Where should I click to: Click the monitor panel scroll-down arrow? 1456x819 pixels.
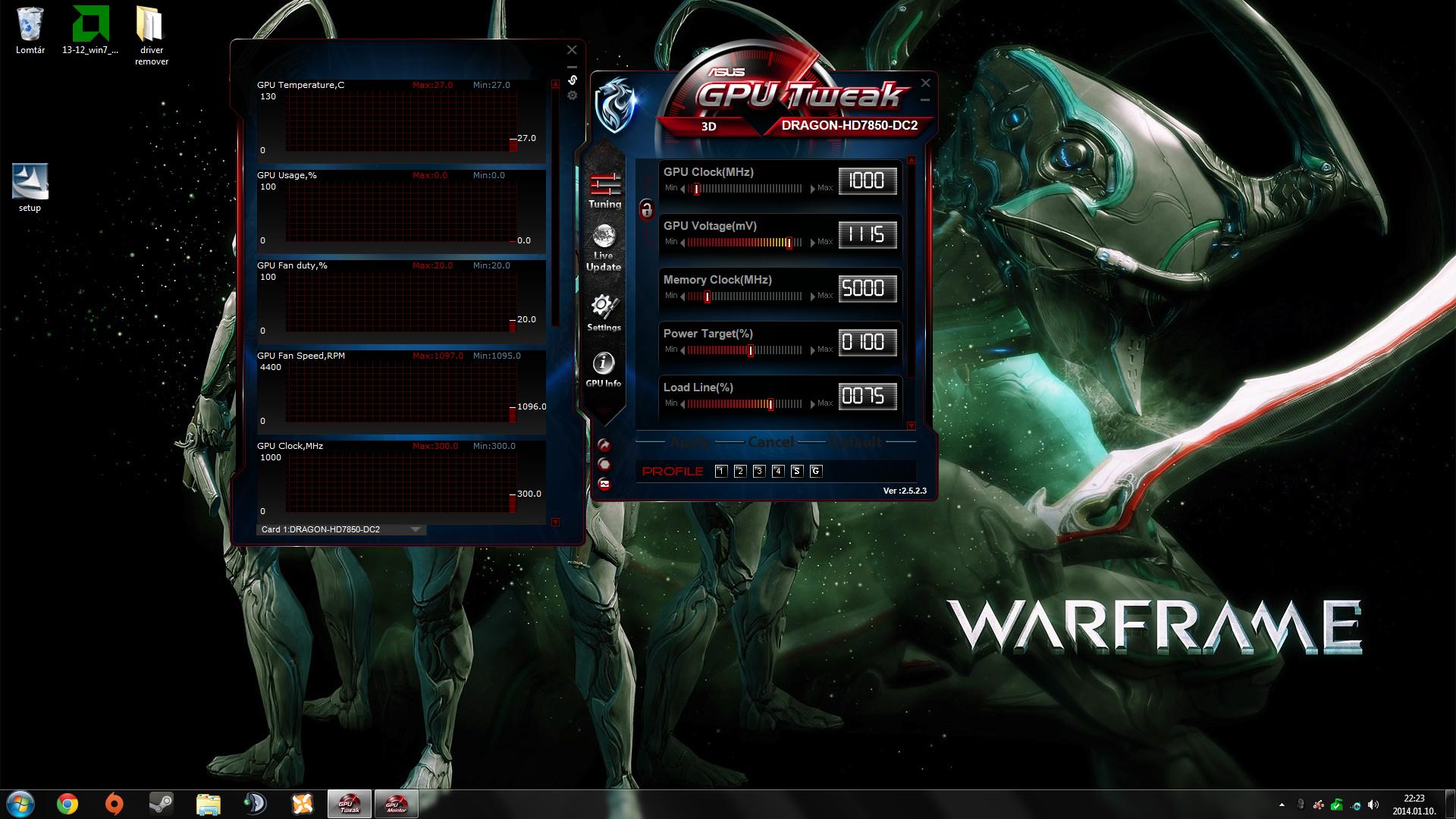555,522
